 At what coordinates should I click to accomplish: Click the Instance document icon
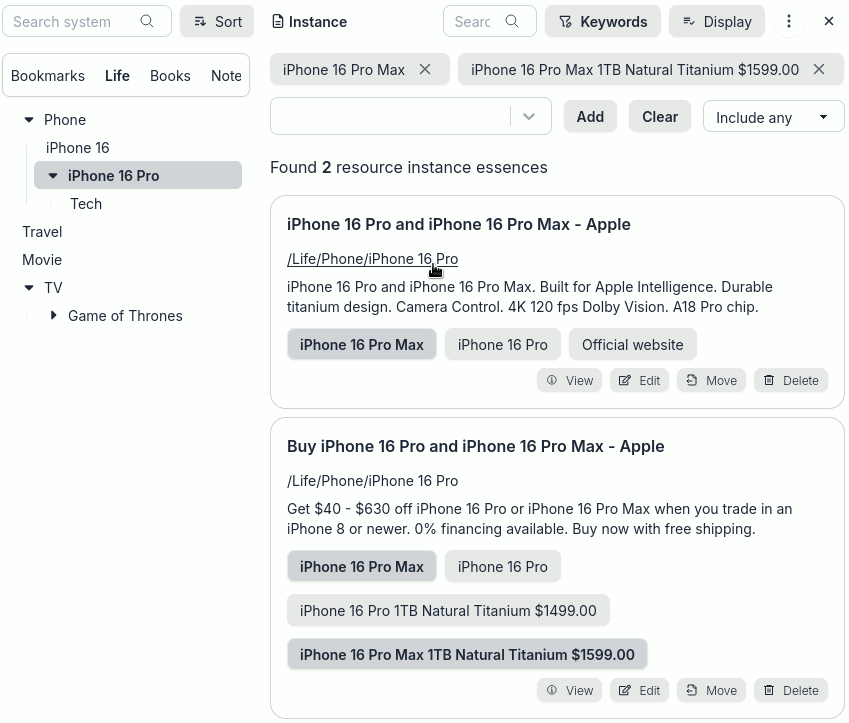(x=277, y=22)
